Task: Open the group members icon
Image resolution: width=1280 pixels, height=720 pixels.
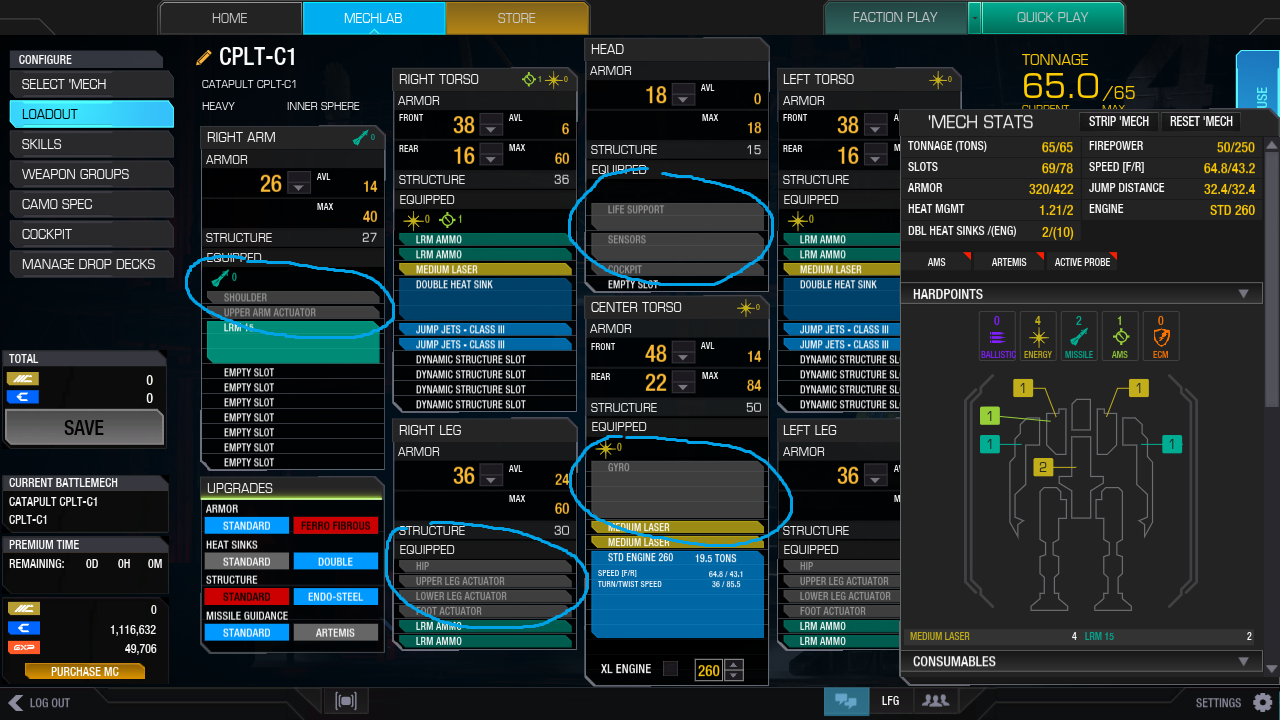Action: 935,701
